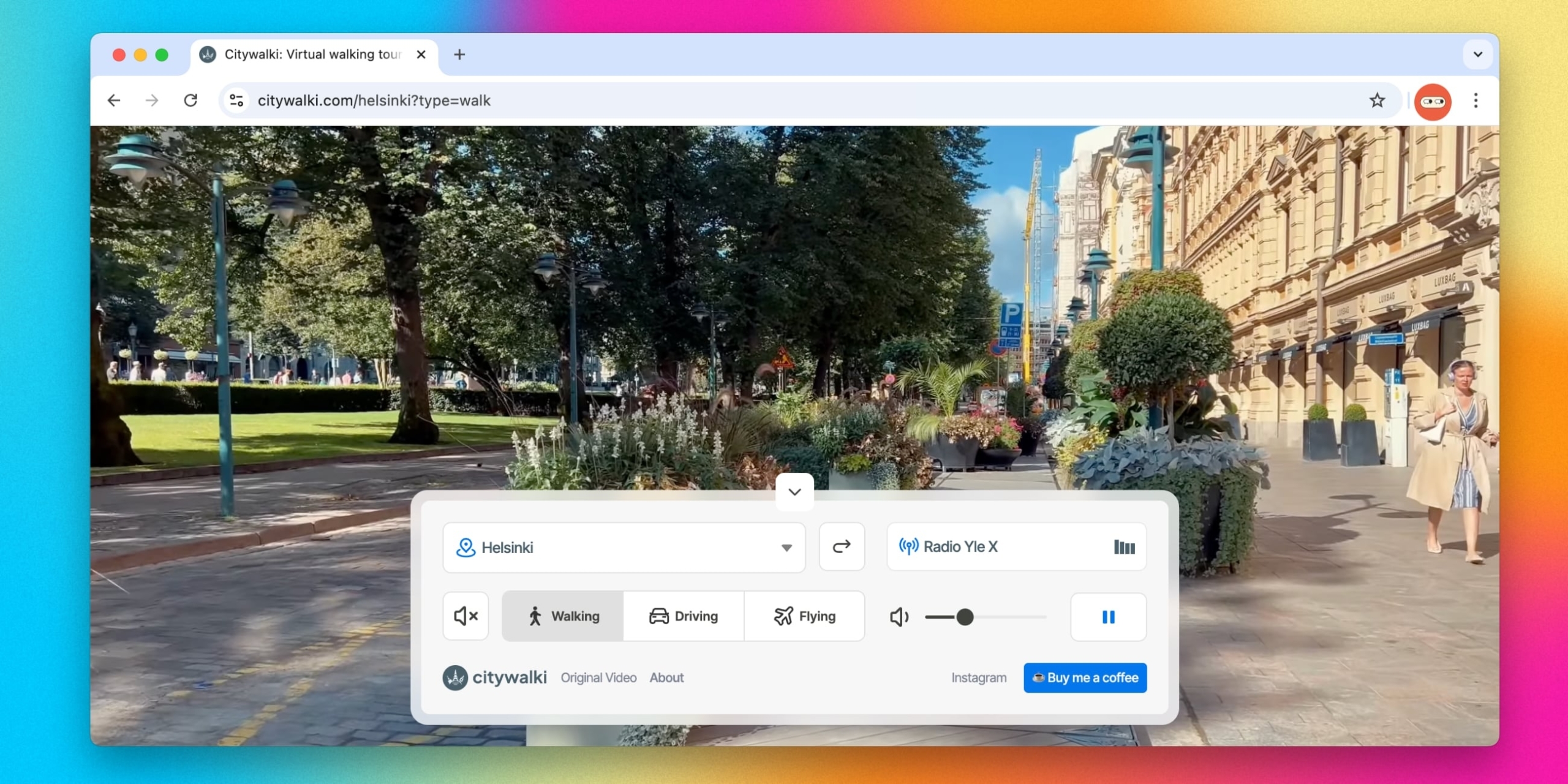
Task: Bookmark this page with the star icon
Action: click(1377, 100)
